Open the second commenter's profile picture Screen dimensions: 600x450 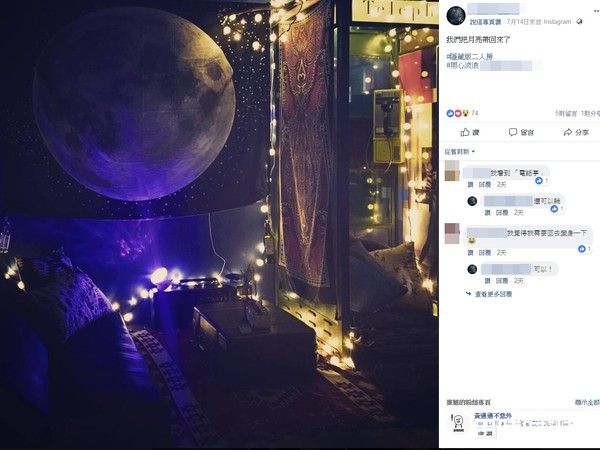tap(452, 234)
